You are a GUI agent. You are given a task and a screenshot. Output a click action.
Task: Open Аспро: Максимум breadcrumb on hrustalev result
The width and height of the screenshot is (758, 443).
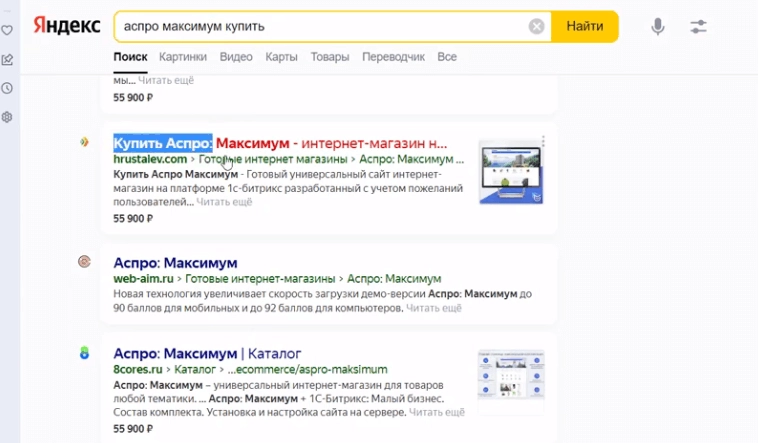click(x=411, y=159)
